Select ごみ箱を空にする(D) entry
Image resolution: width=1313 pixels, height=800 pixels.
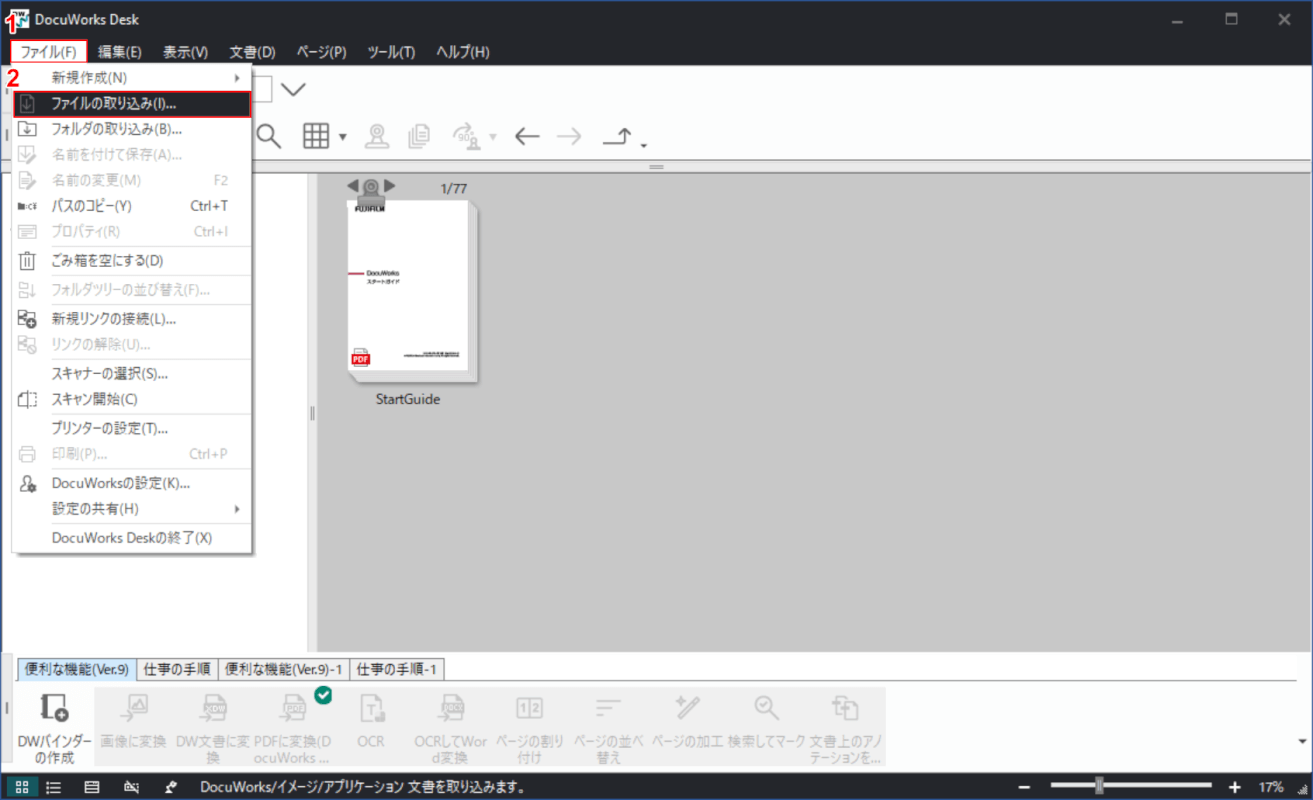click(132, 260)
